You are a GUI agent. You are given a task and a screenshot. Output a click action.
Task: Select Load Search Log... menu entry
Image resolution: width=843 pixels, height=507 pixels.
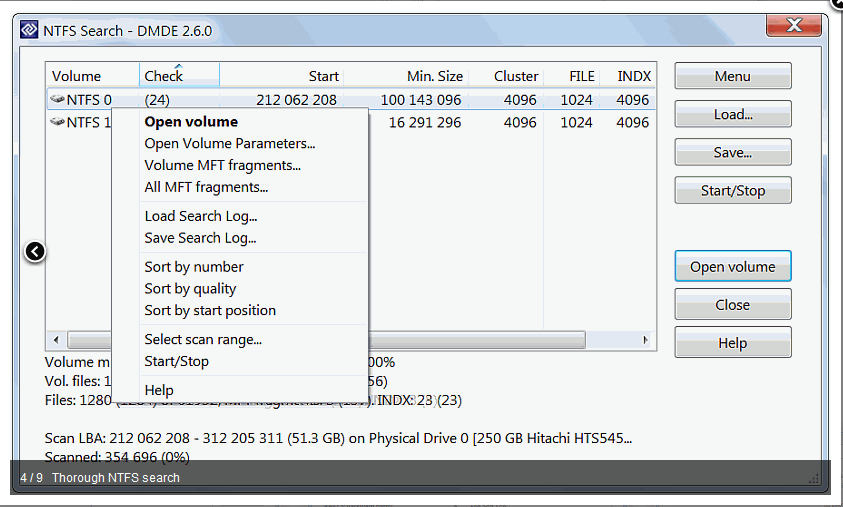pyautogui.click(x=201, y=216)
